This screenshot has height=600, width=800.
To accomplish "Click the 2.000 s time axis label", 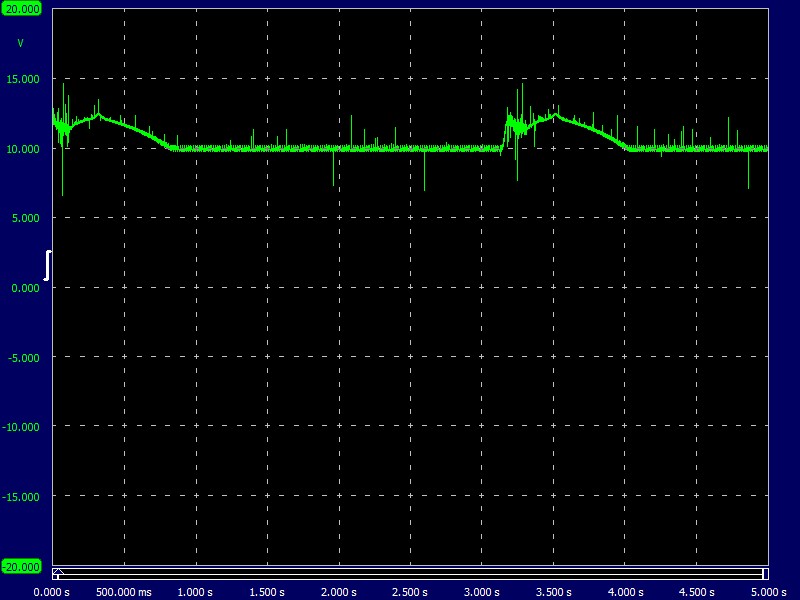I will pos(339,592).
